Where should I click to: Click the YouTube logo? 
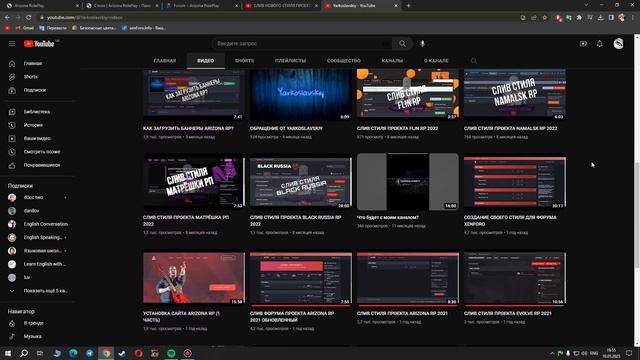(39, 44)
